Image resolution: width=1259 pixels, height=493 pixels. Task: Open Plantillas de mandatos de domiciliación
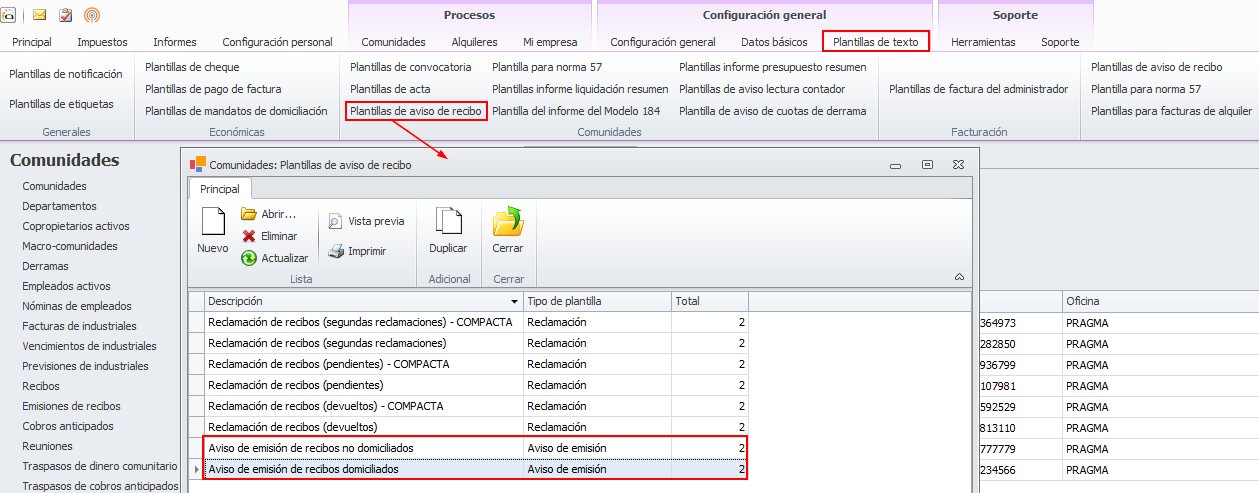tap(236, 111)
